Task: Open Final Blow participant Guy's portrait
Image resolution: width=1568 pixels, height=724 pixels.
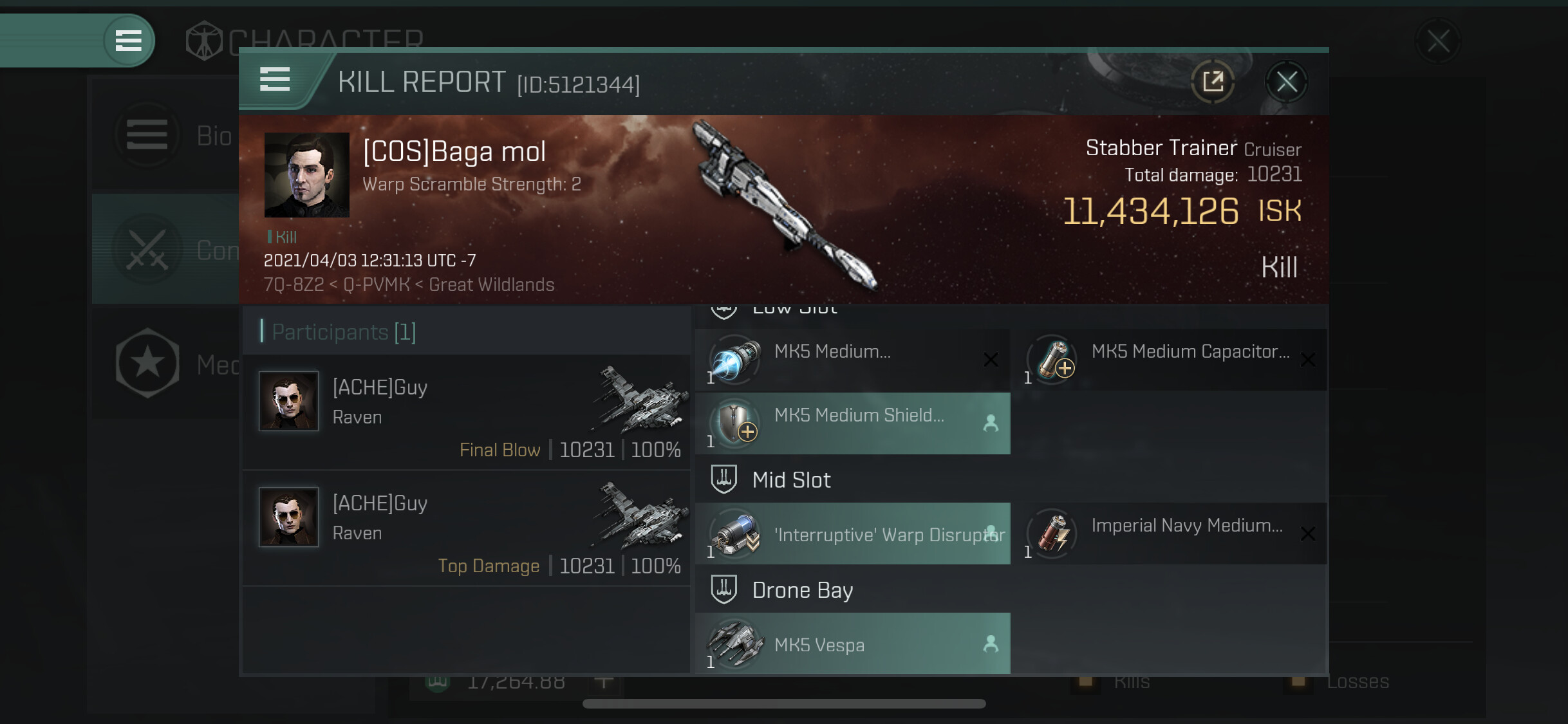Action: coord(288,401)
